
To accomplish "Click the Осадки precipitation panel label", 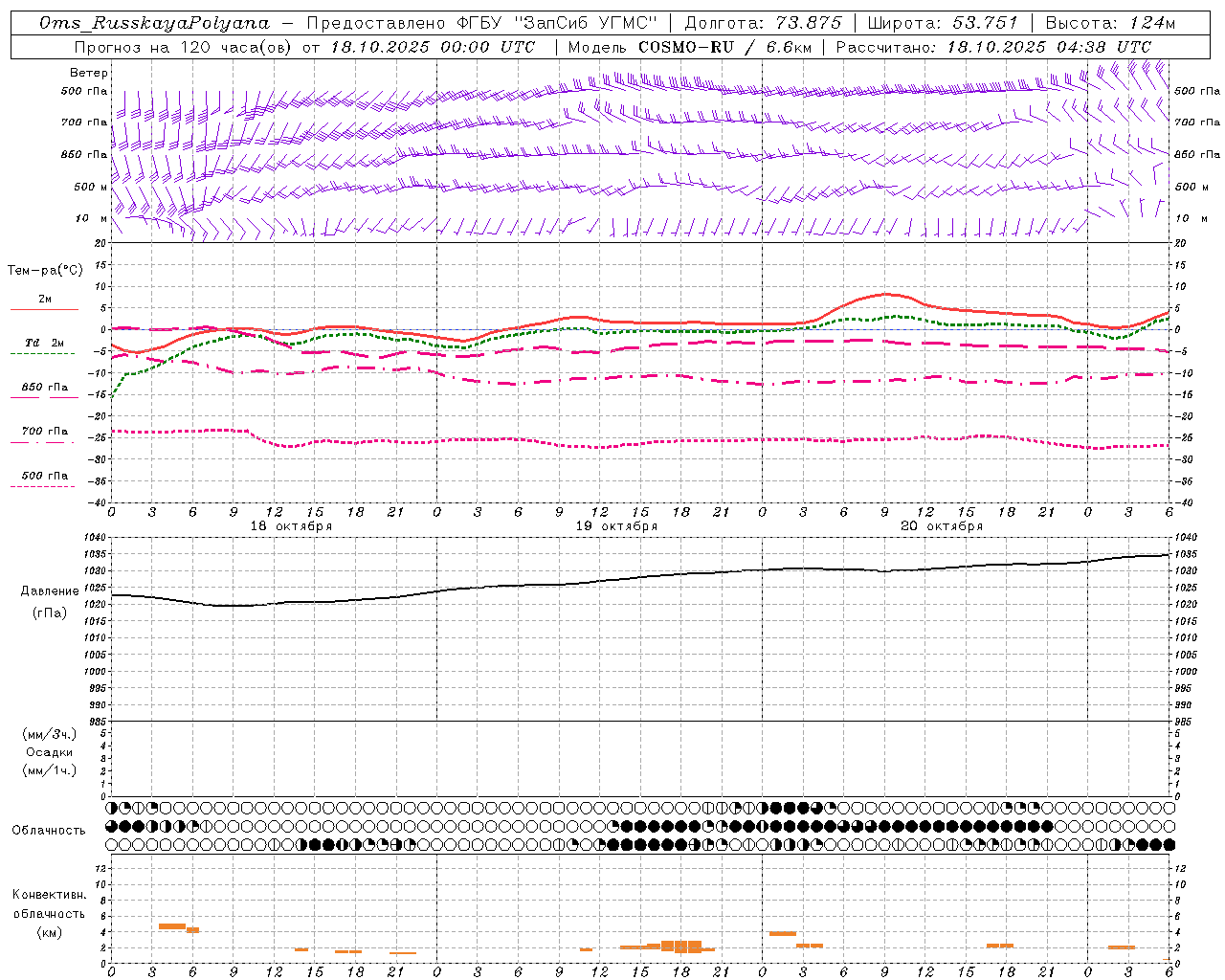I will pos(49,752).
